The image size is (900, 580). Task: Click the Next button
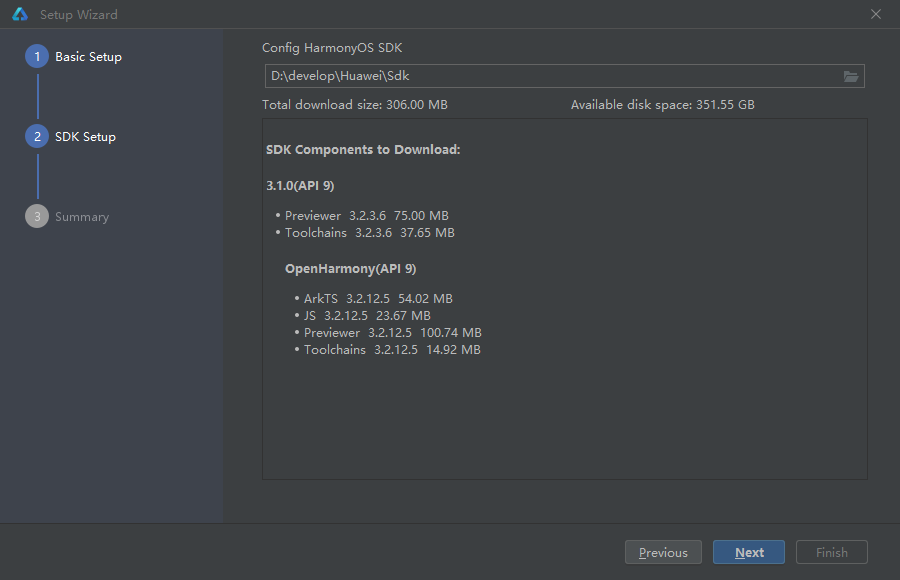(749, 552)
